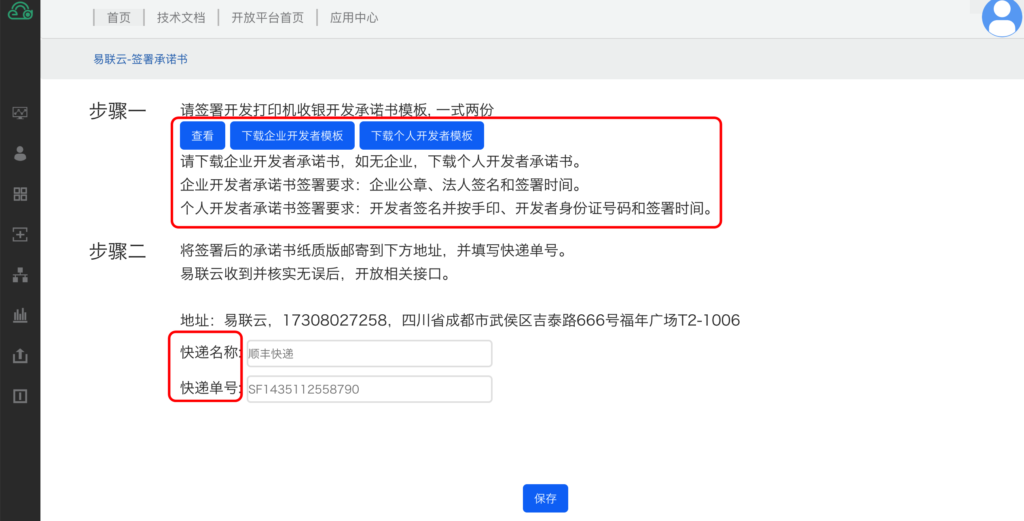Click the plus-in-frame sidebar icon
Screen dimensions: 1024x521
tap(20, 234)
